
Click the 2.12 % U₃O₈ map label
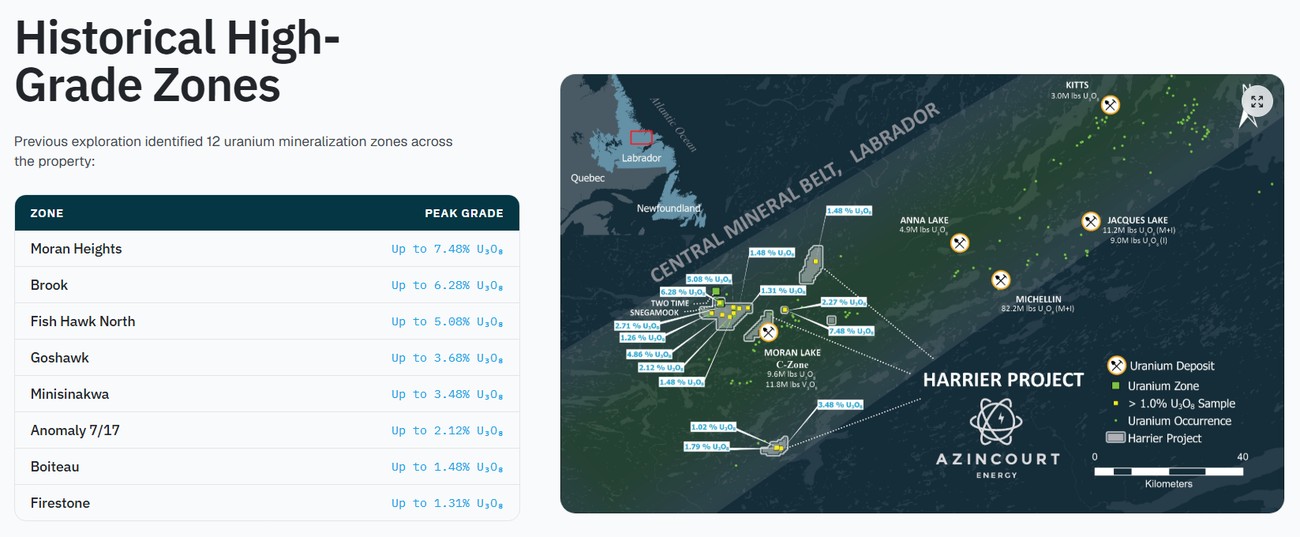coord(660,368)
